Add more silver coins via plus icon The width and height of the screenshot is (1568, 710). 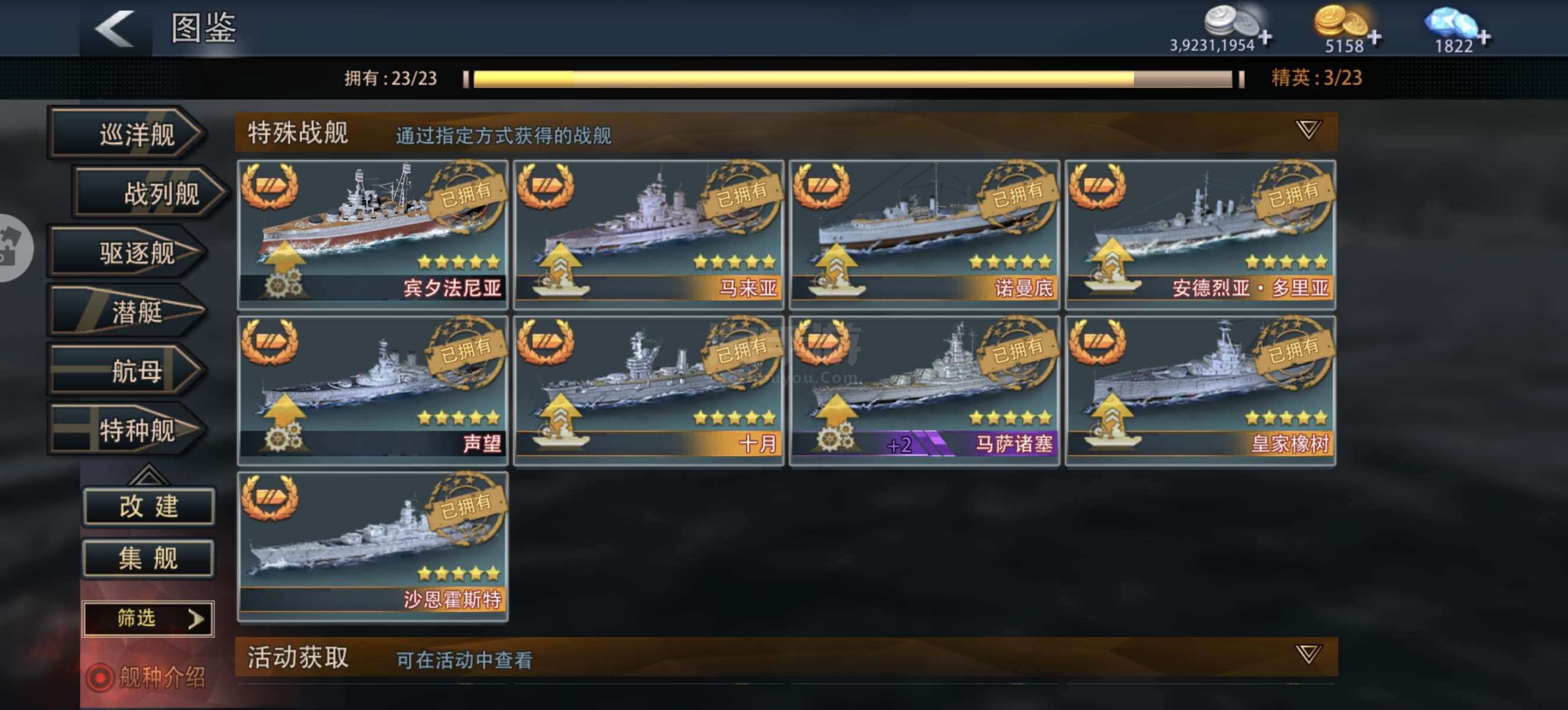pyautogui.click(x=1265, y=37)
